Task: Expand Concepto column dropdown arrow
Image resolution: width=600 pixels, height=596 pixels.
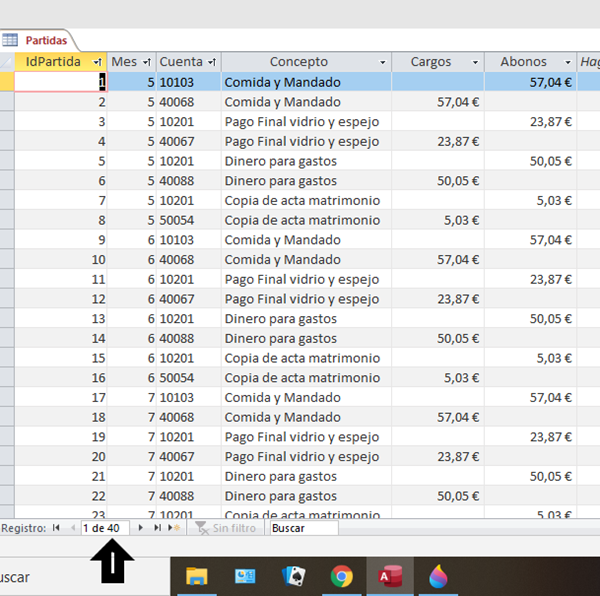Action: (382, 62)
